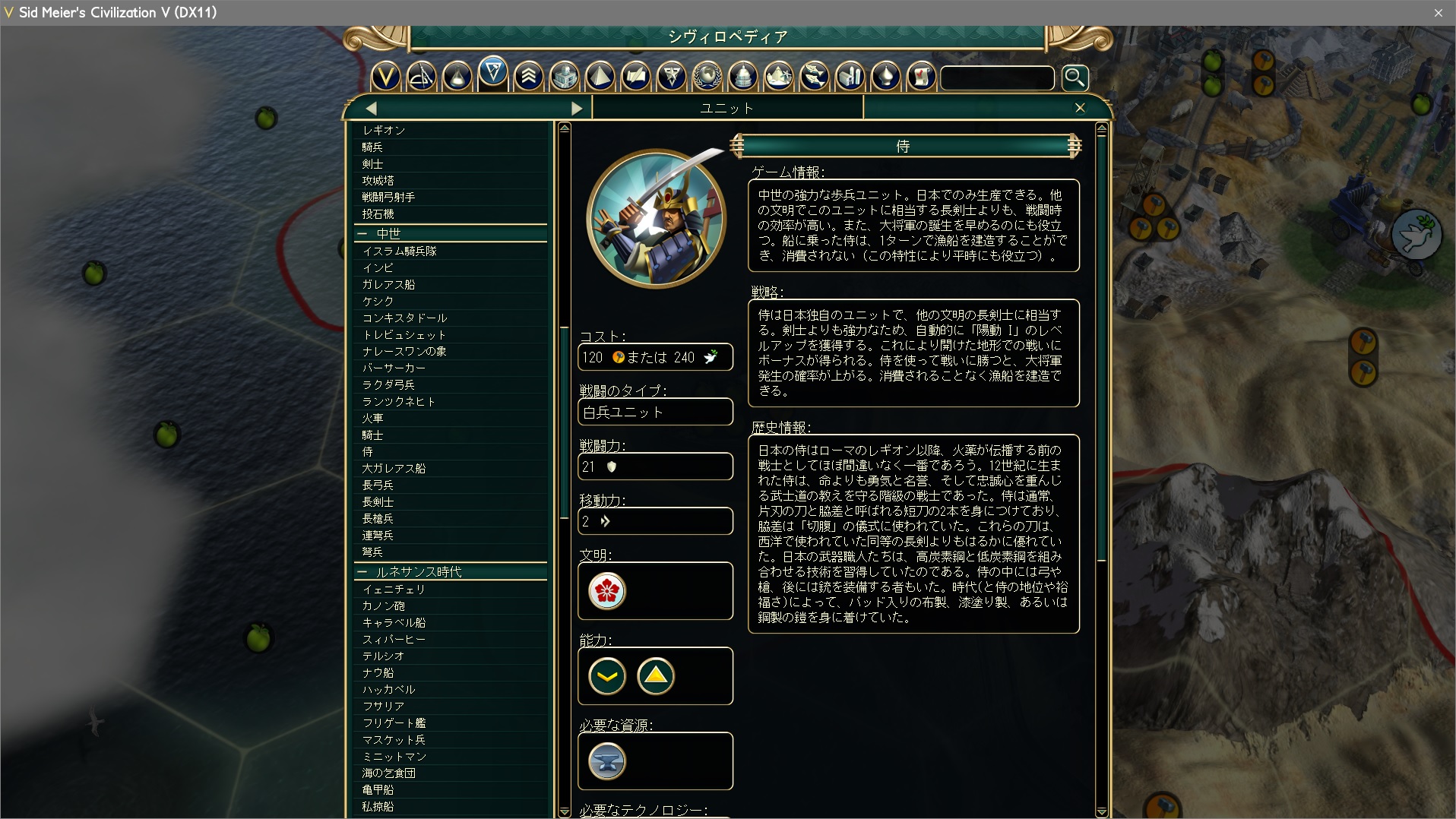The width and height of the screenshot is (1456, 819).
Task: Go back with the left arrow
Action: coord(372,109)
